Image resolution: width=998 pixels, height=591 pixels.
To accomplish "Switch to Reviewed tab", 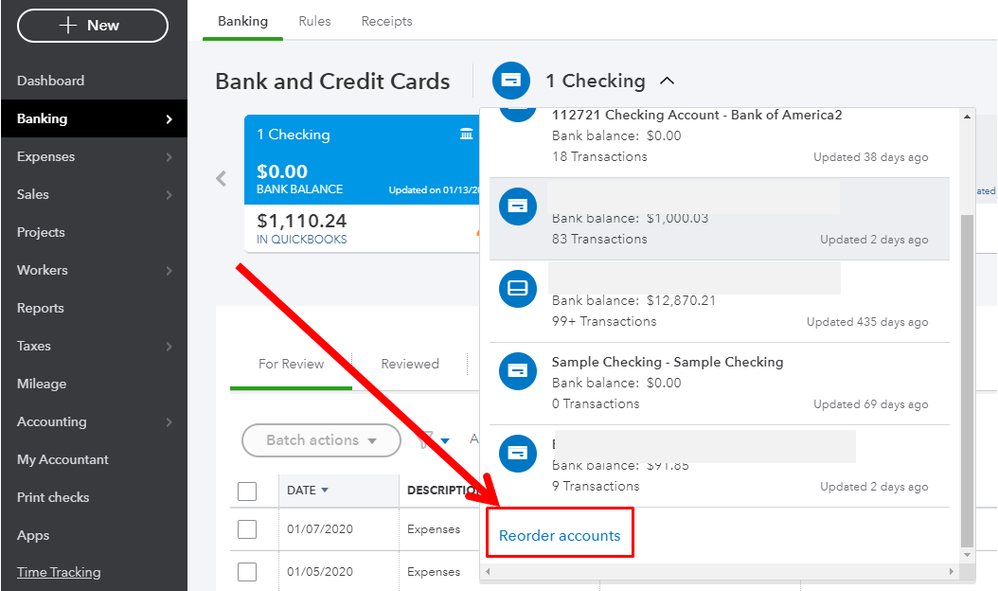I will pos(410,364).
